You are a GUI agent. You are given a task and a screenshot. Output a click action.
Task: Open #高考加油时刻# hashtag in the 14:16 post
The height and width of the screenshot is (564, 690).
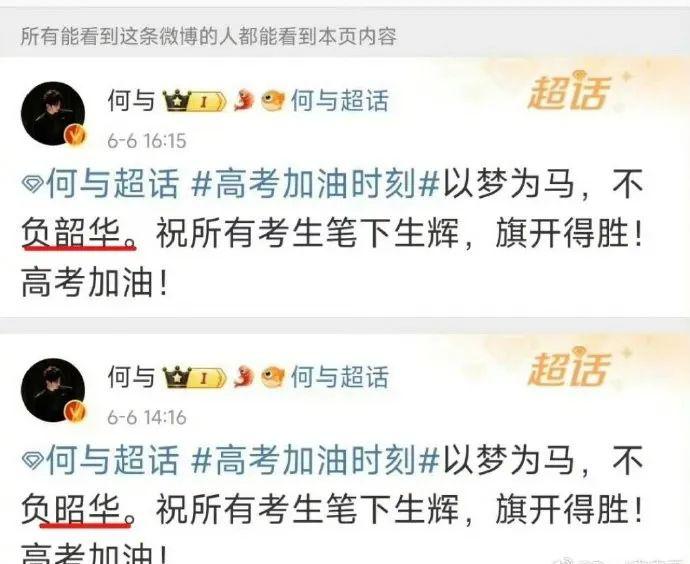click(316, 460)
